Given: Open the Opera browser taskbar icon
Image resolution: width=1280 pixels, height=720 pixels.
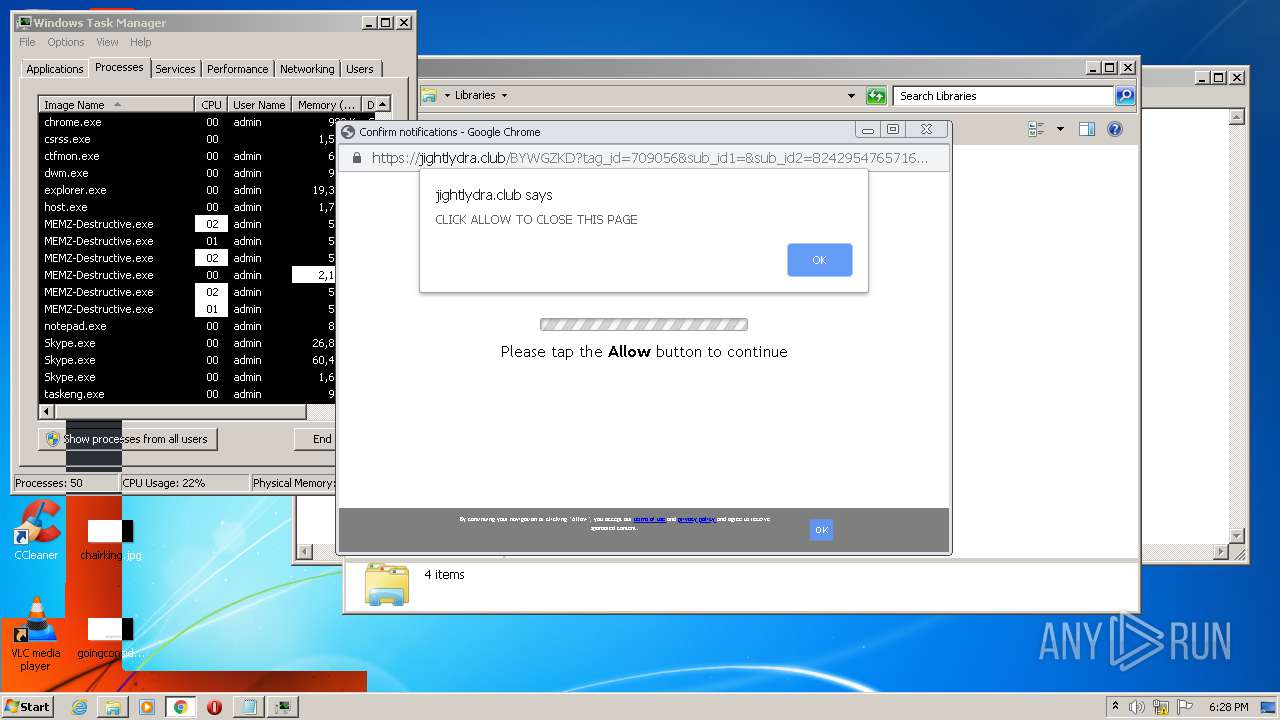Looking at the screenshot, I should pyautogui.click(x=214, y=707).
